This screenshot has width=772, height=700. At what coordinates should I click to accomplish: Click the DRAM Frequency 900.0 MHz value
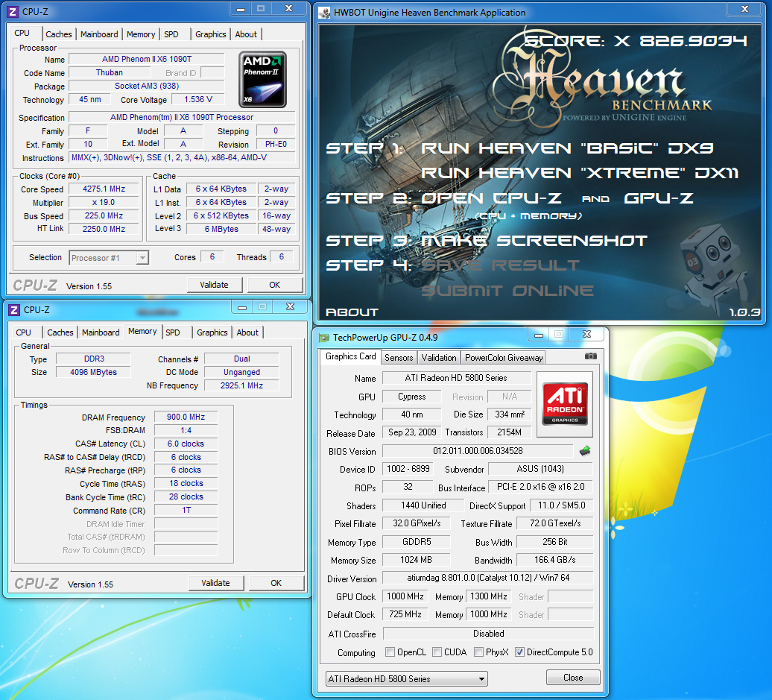186,417
